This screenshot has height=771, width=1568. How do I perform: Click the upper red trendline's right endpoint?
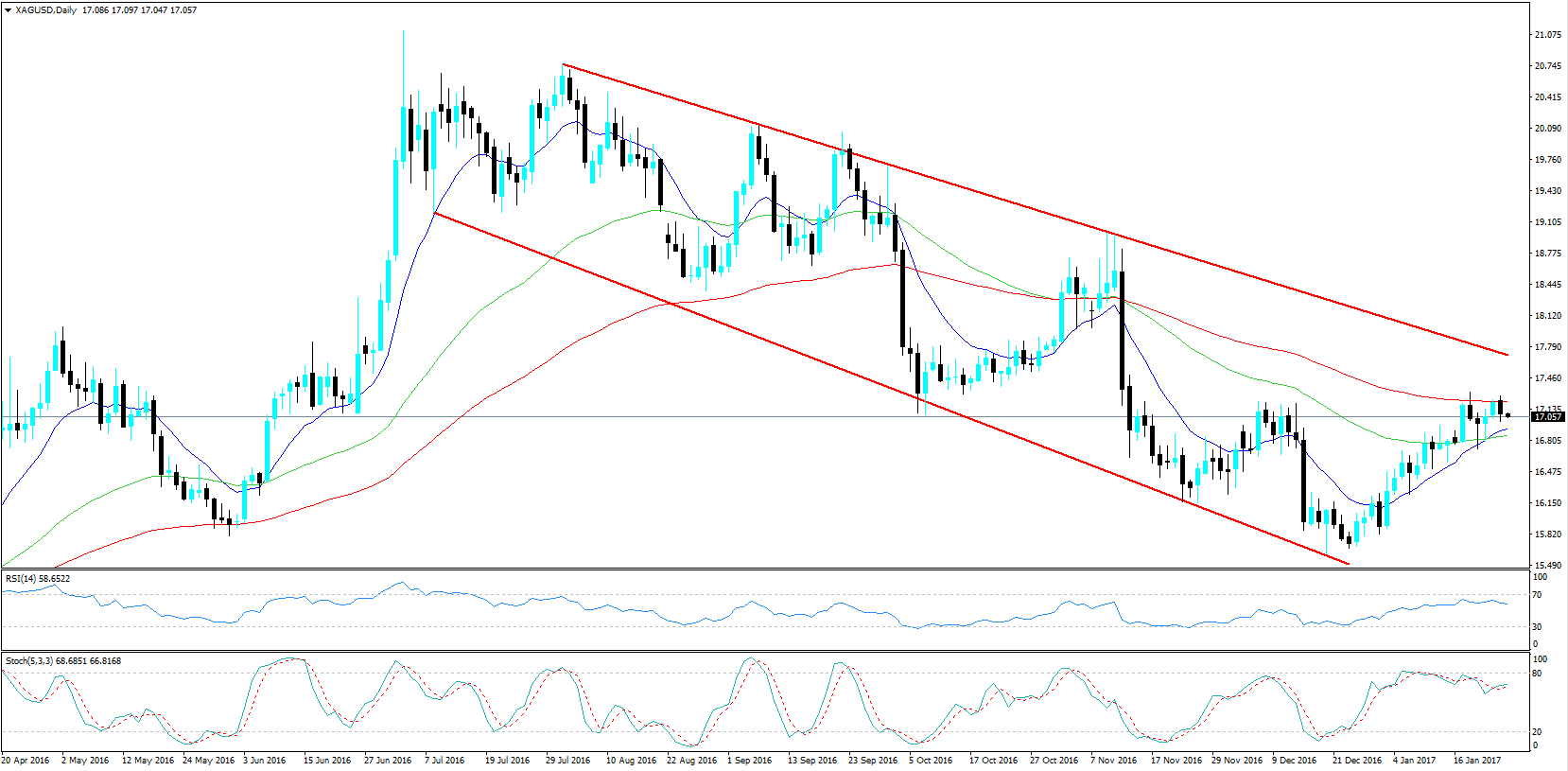[1507, 355]
